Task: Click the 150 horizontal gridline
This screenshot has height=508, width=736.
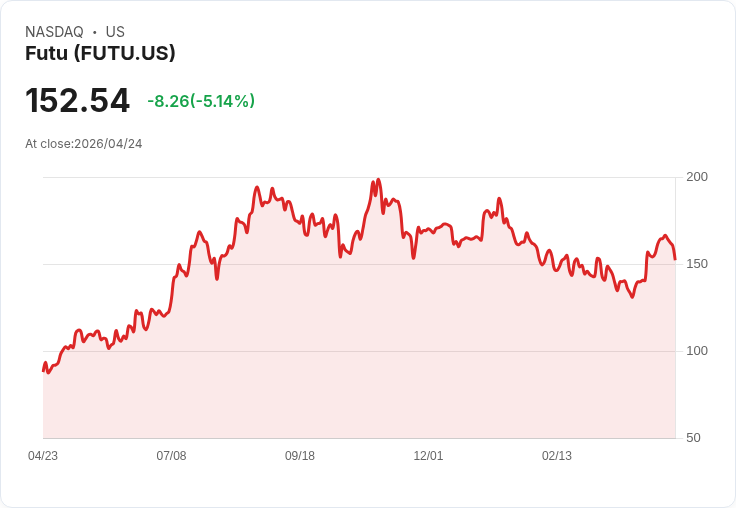Action: (359, 264)
